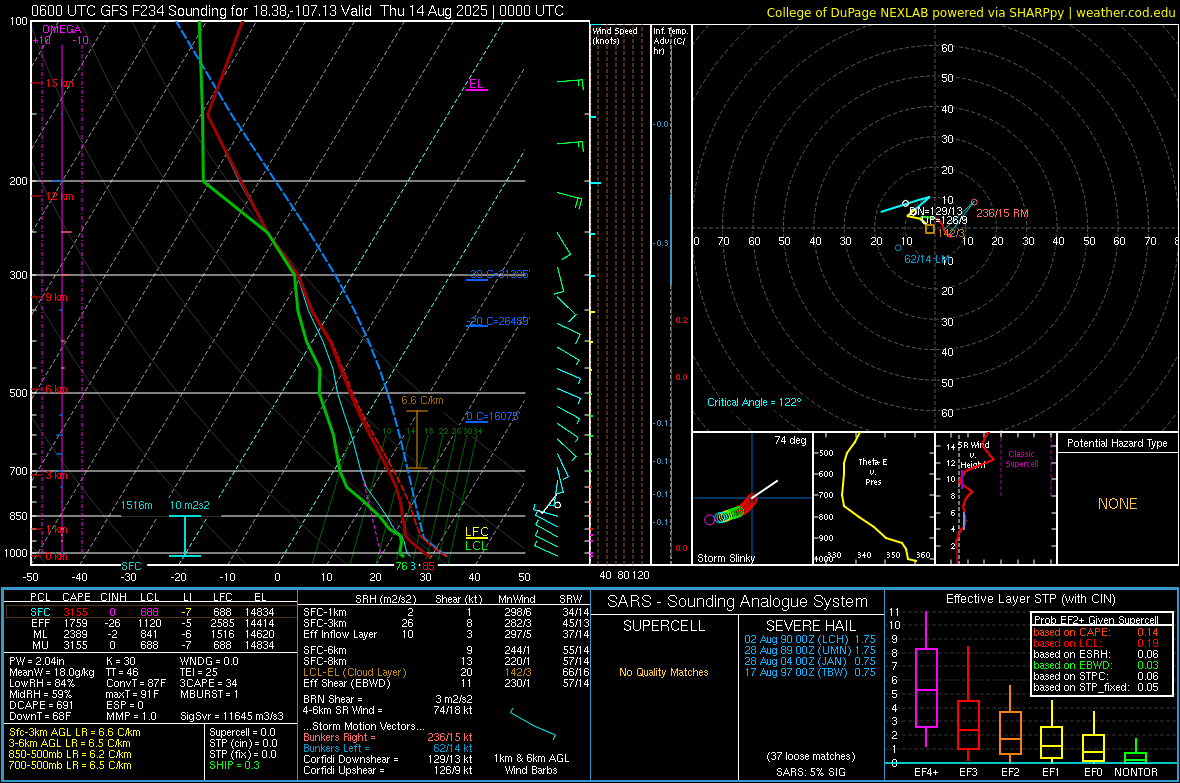This screenshot has width=1180, height=783.
Task: Click the green SHIP = 0.3 value
Action: tap(234, 765)
